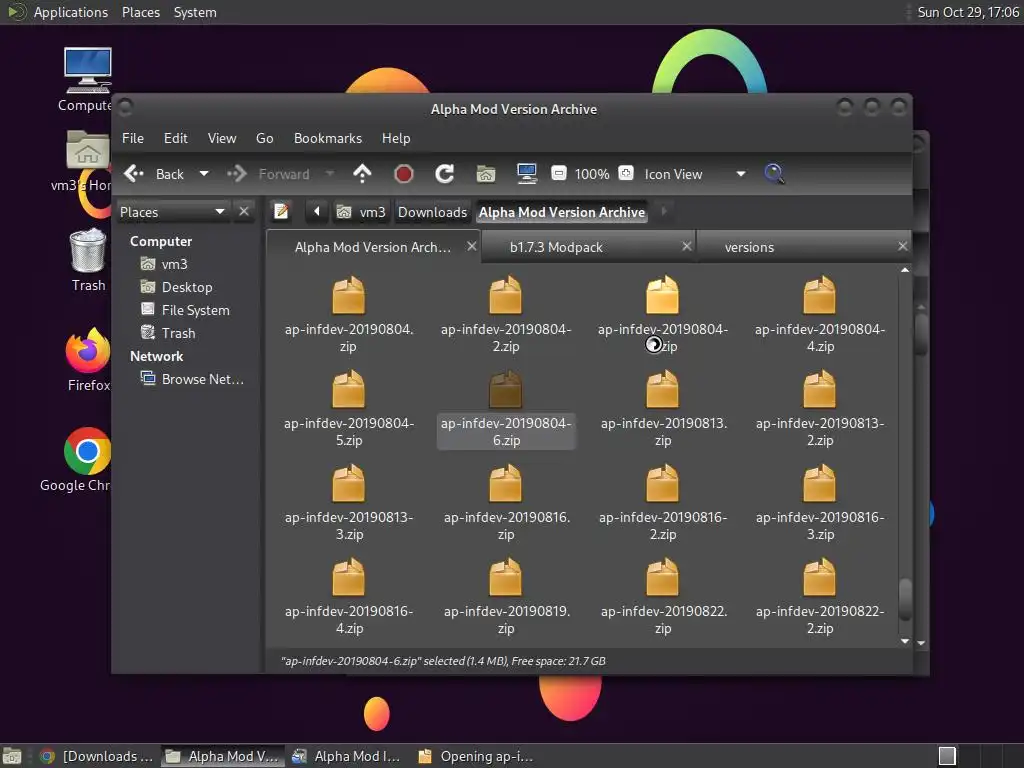
Task: Click the file pane scrollbar down arrow
Action: point(904,641)
